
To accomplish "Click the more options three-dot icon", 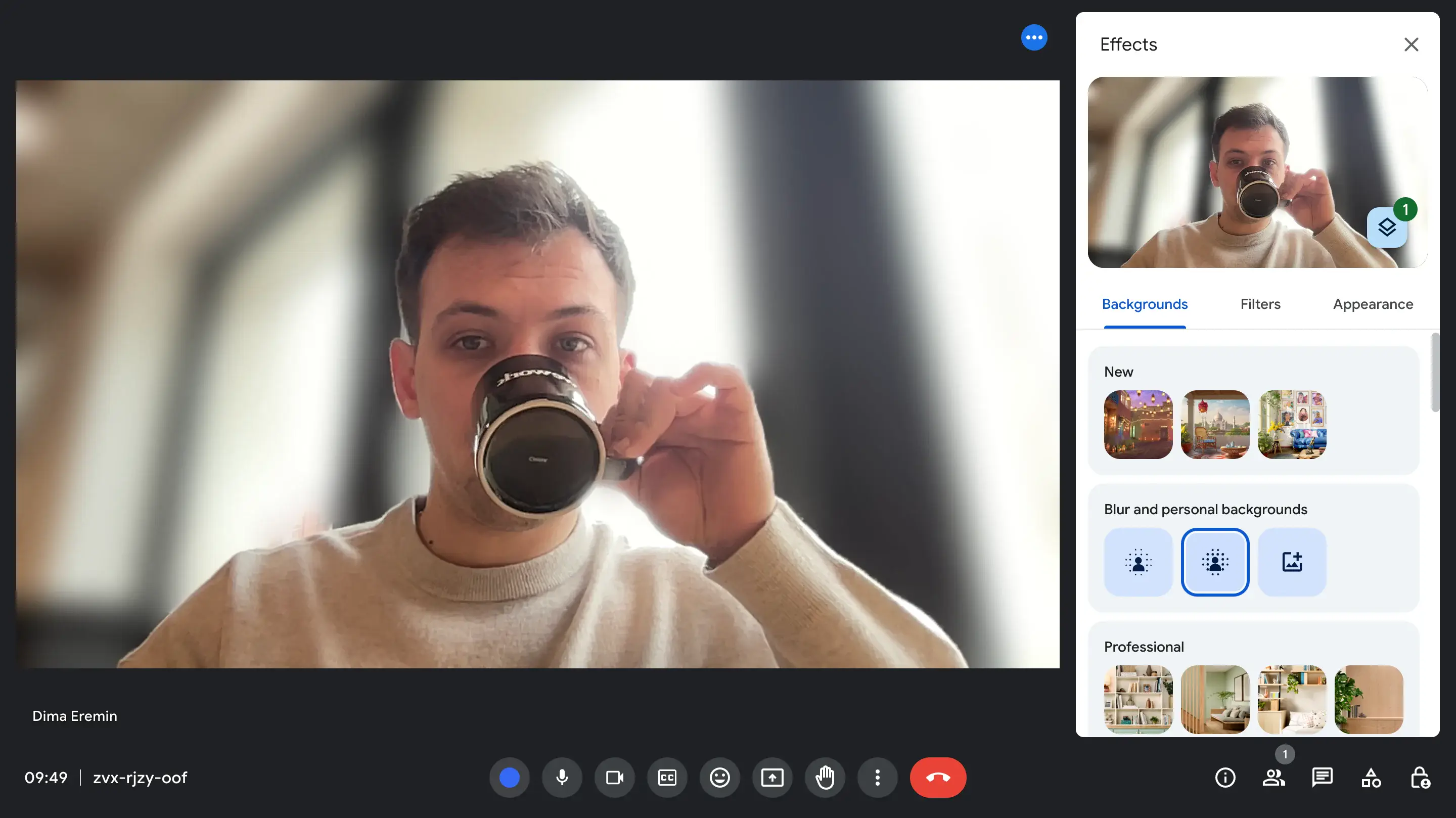I will [877, 777].
